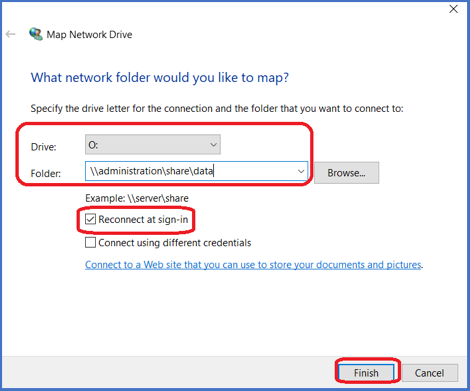
Task: Enable Connect using different credentials
Action: pos(90,242)
